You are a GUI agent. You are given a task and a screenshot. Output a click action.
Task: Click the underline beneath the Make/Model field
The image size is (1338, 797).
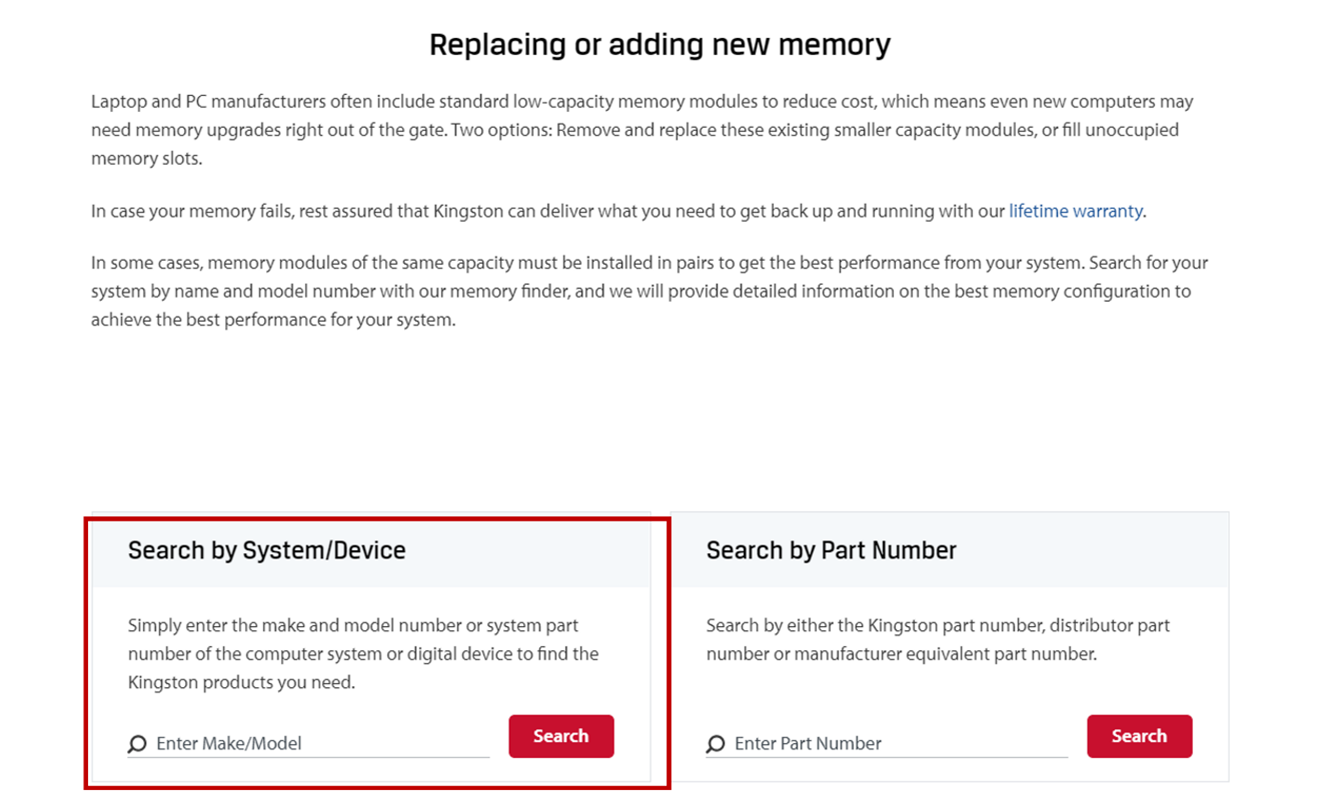click(x=308, y=757)
